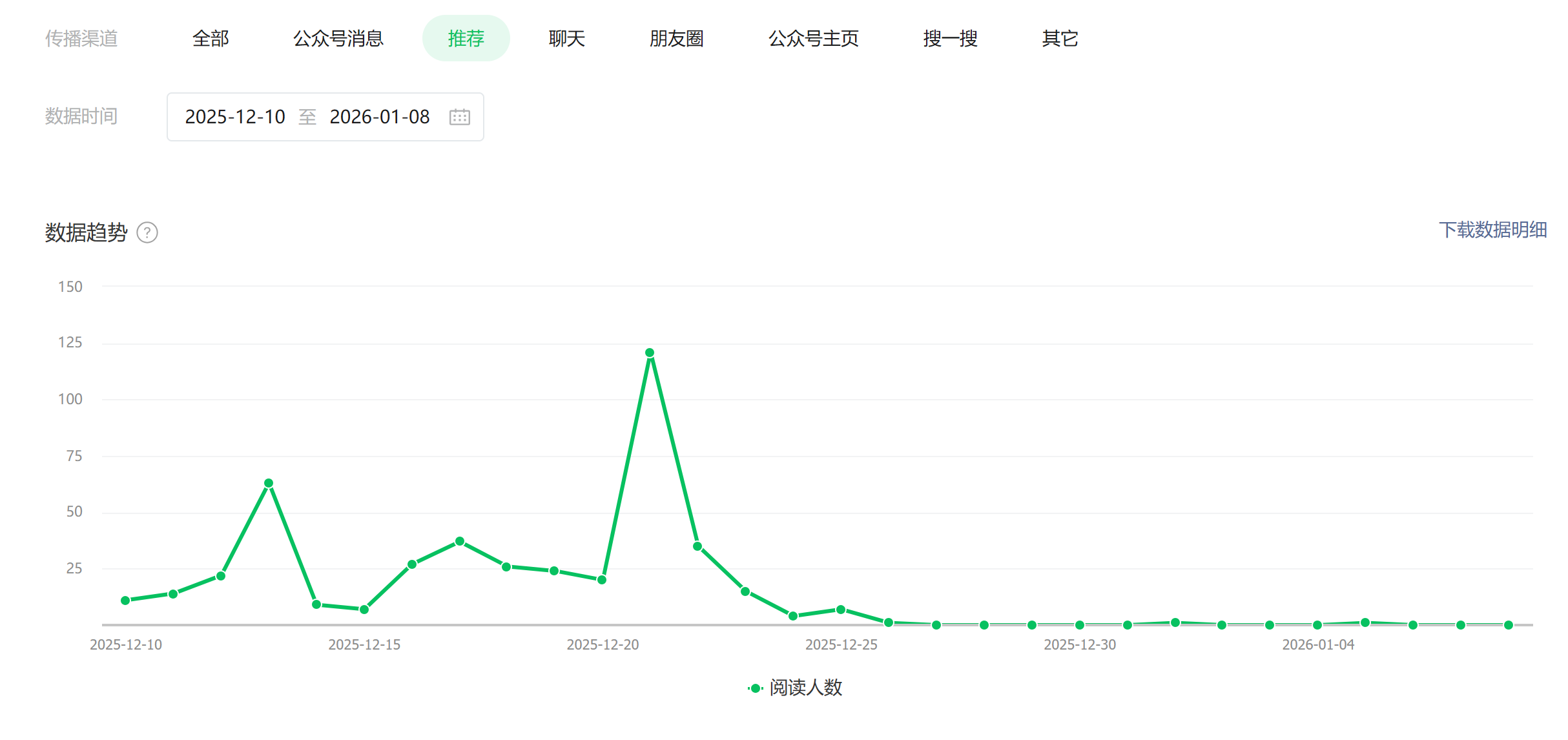Select the 其它 channel tab
The height and width of the screenshot is (740, 1568).
pos(1060,39)
